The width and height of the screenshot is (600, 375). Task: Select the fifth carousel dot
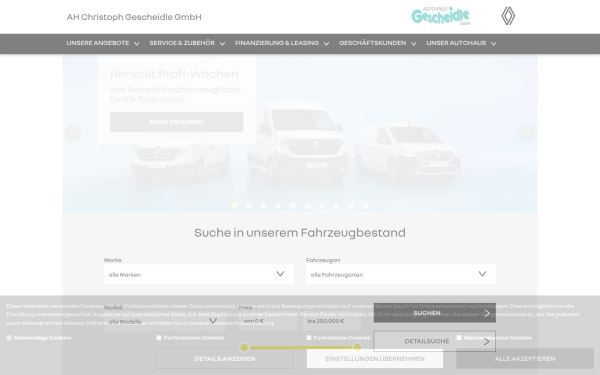click(x=293, y=205)
